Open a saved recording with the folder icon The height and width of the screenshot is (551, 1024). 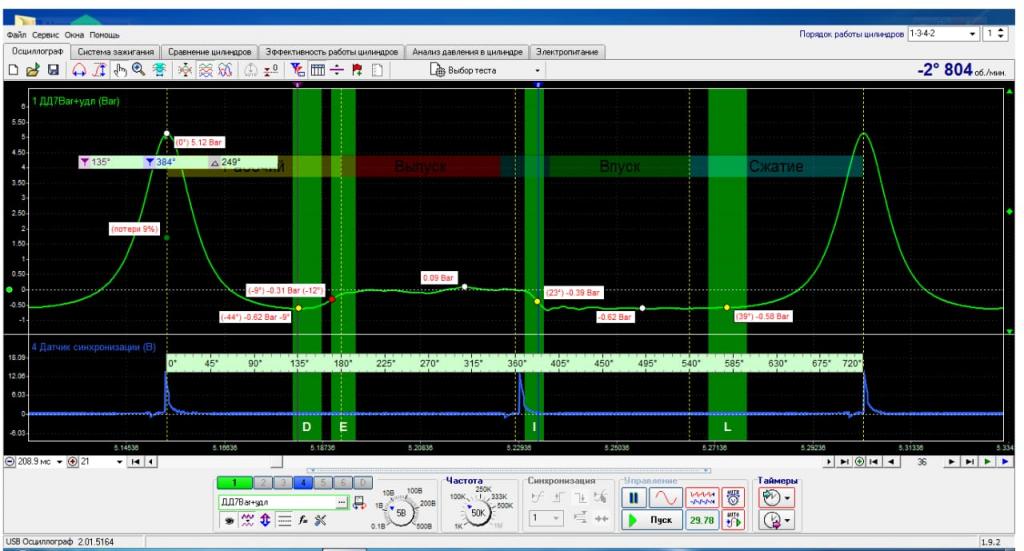33,70
